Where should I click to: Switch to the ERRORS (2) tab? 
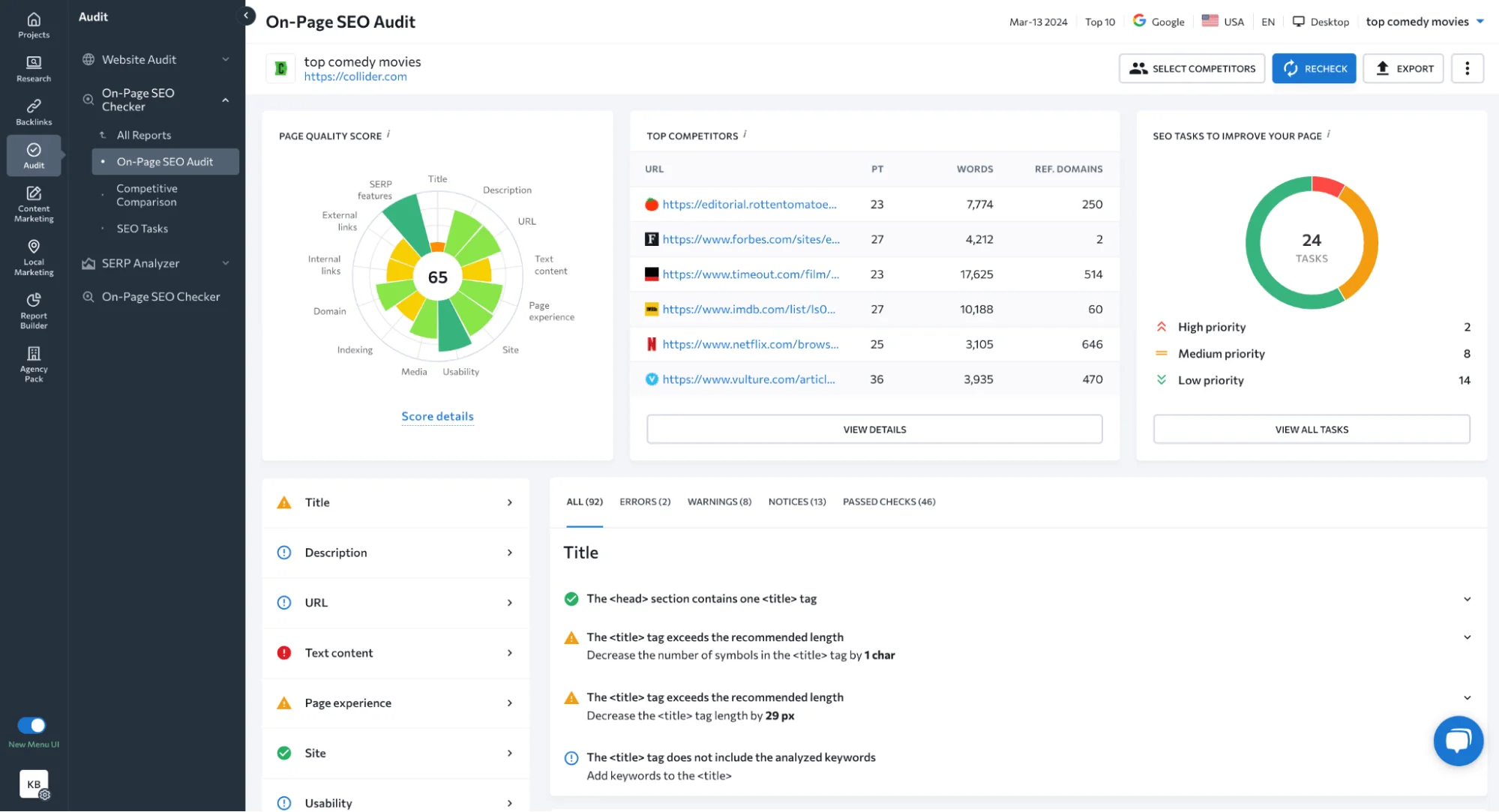(x=645, y=502)
